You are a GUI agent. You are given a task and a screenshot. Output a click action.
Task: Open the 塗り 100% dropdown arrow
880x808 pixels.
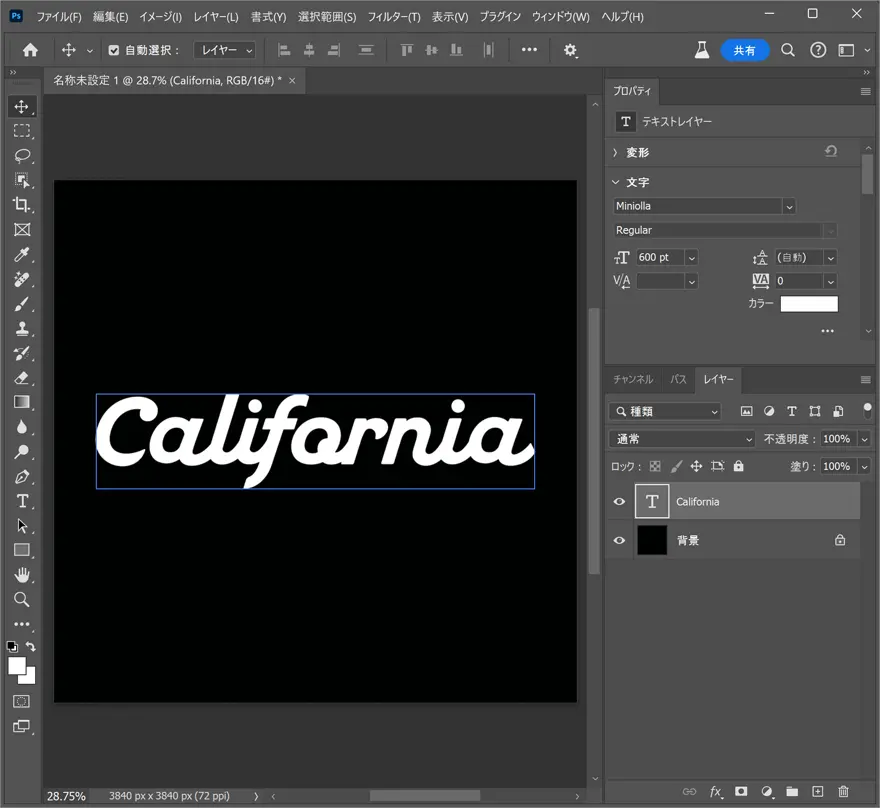pos(864,466)
